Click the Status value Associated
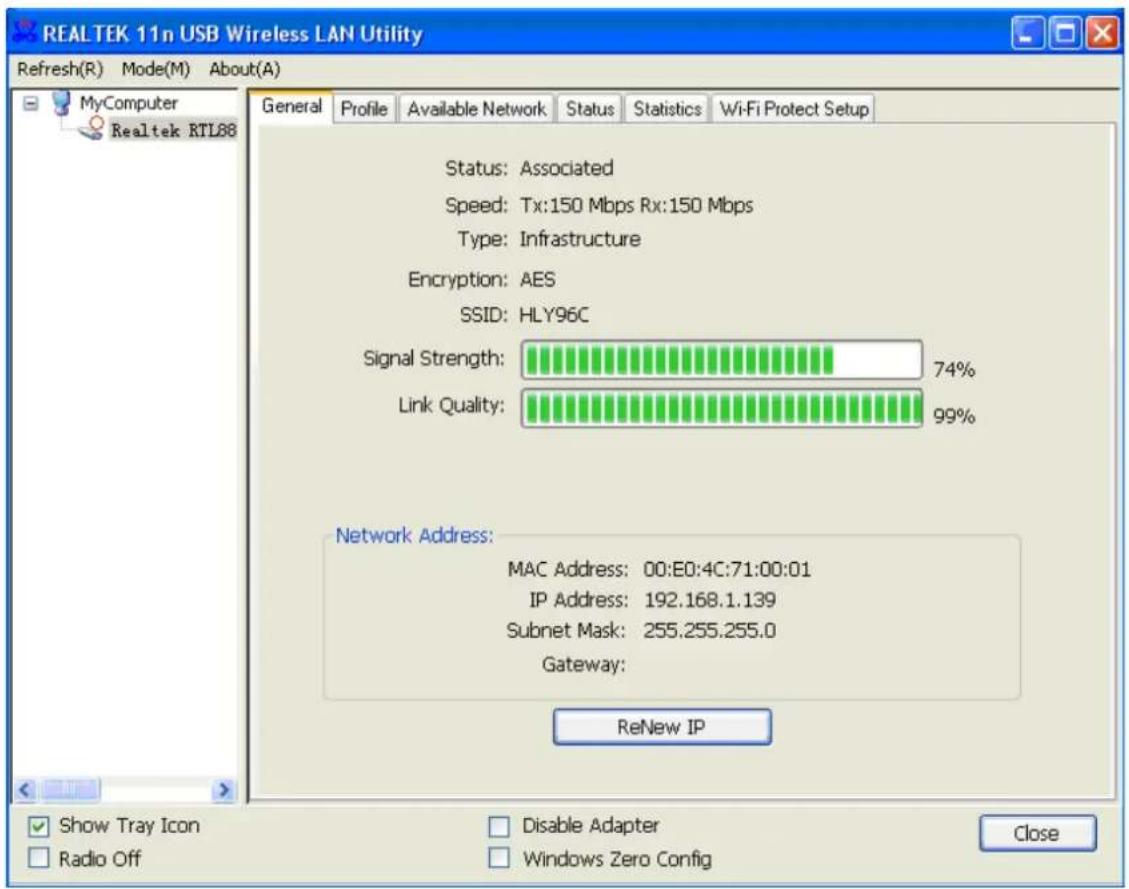 pyautogui.click(x=567, y=168)
